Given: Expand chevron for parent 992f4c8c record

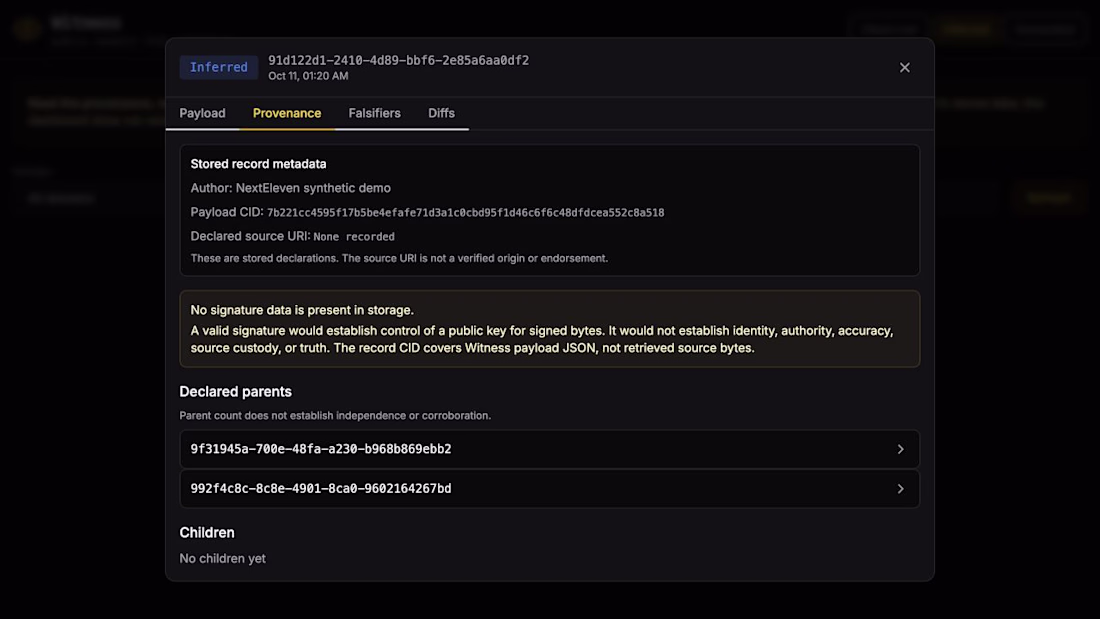Looking at the screenshot, I should (x=901, y=488).
